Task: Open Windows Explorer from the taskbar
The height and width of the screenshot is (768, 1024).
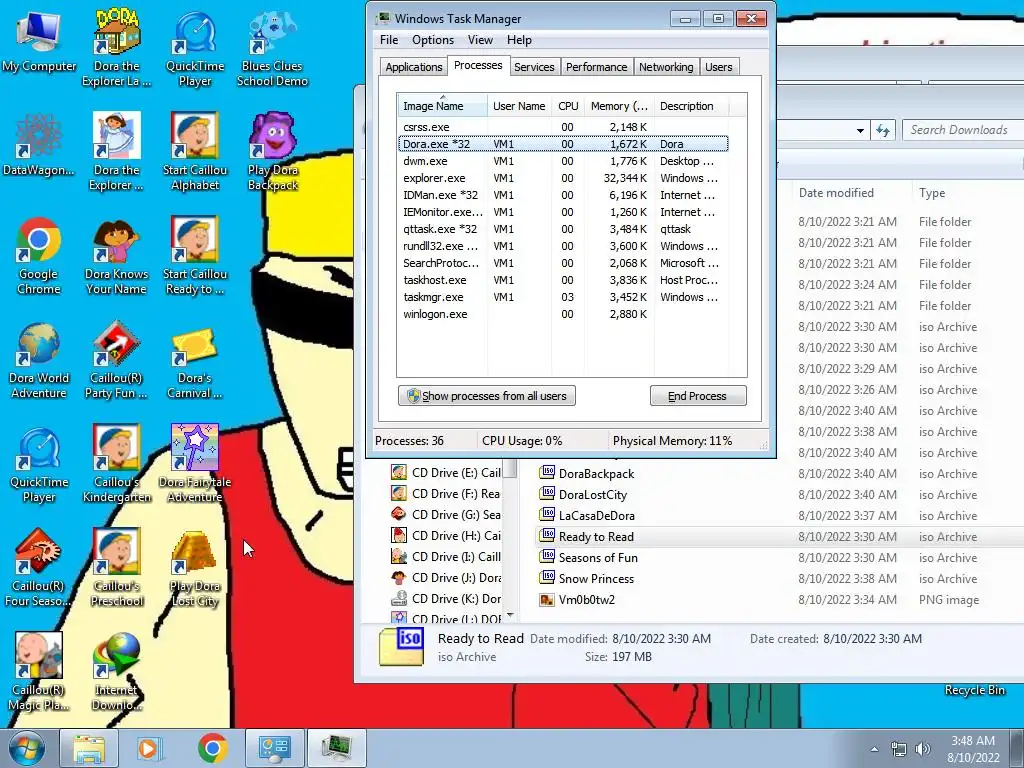Action: (89, 748)
